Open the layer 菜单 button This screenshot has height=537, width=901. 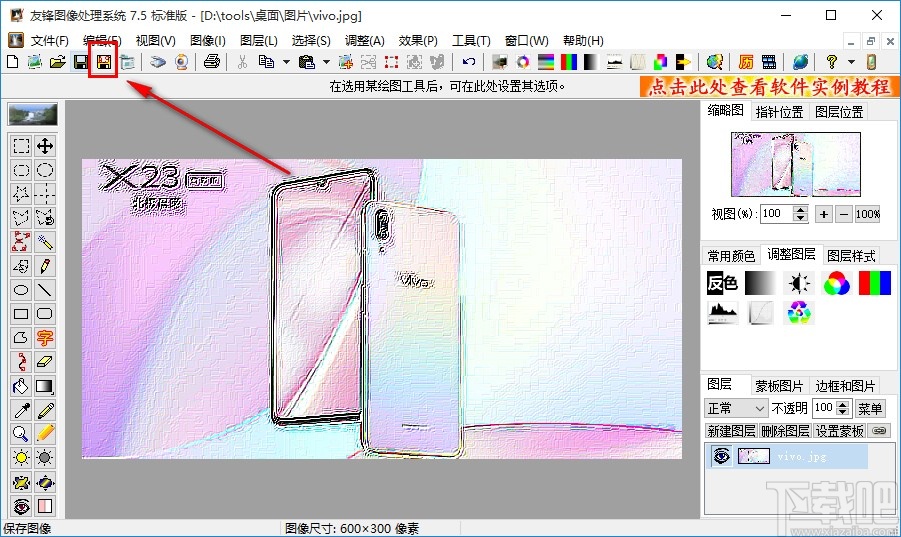[x=869, y=408]
